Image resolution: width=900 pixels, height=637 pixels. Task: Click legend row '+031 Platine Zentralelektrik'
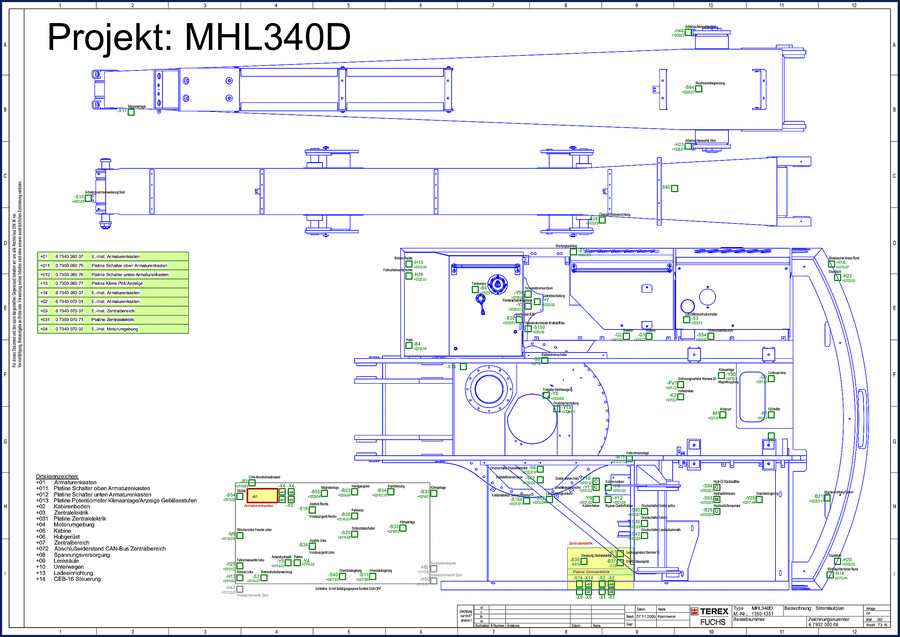(113, 320)
